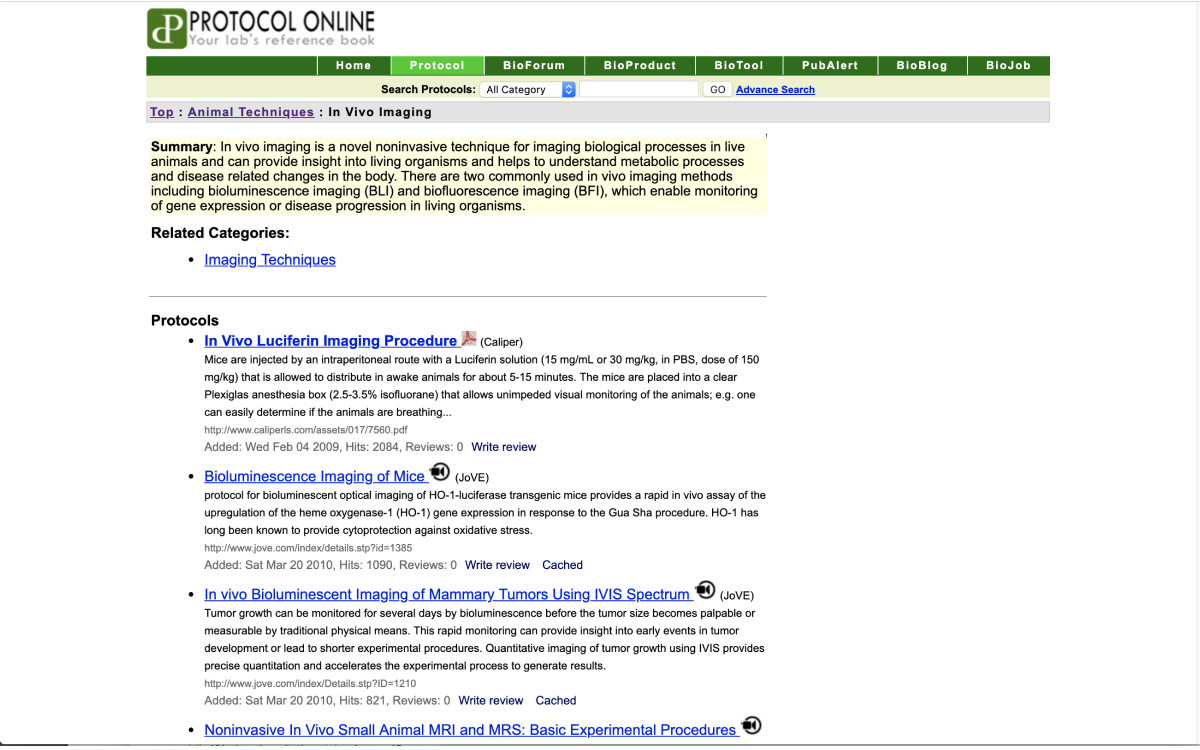The height and width of the screenshot is (750, 1200).
Task: Open In Vivo Luciferin Imaging Procedure link
Action: 330,341
